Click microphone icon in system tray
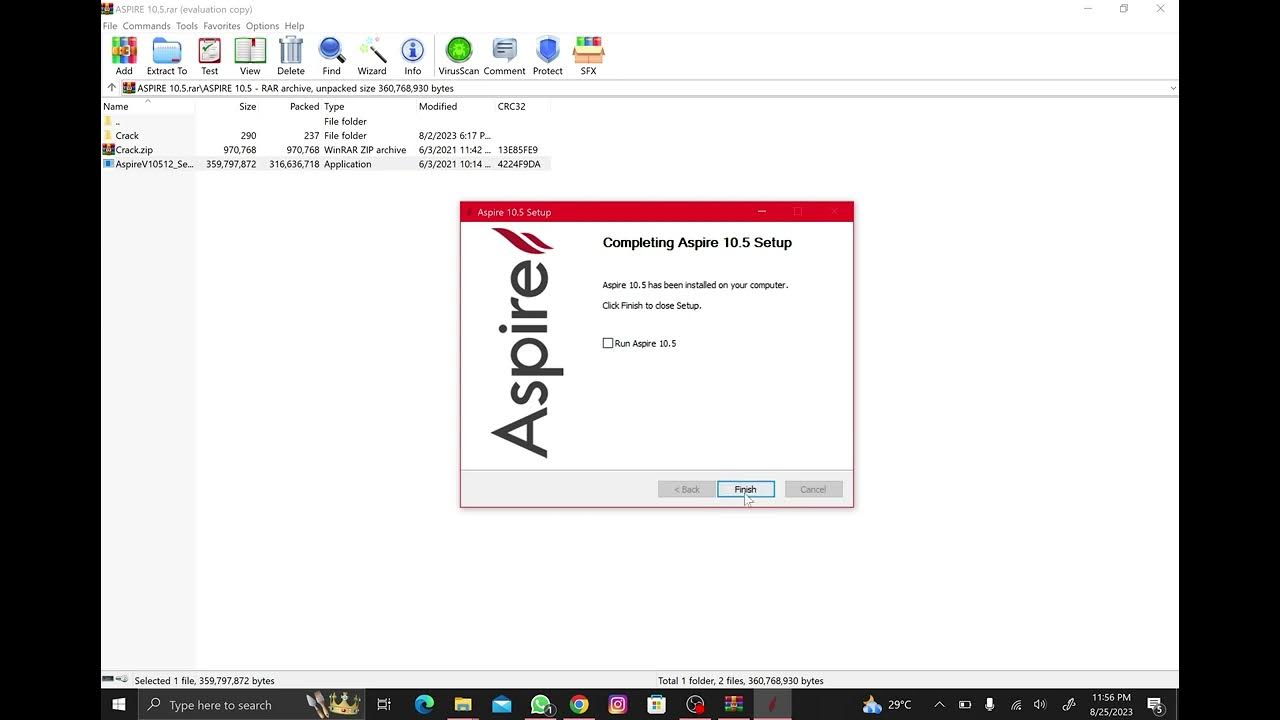Image resolution: width=1280 pixels, height=720 pixels. 990,705
